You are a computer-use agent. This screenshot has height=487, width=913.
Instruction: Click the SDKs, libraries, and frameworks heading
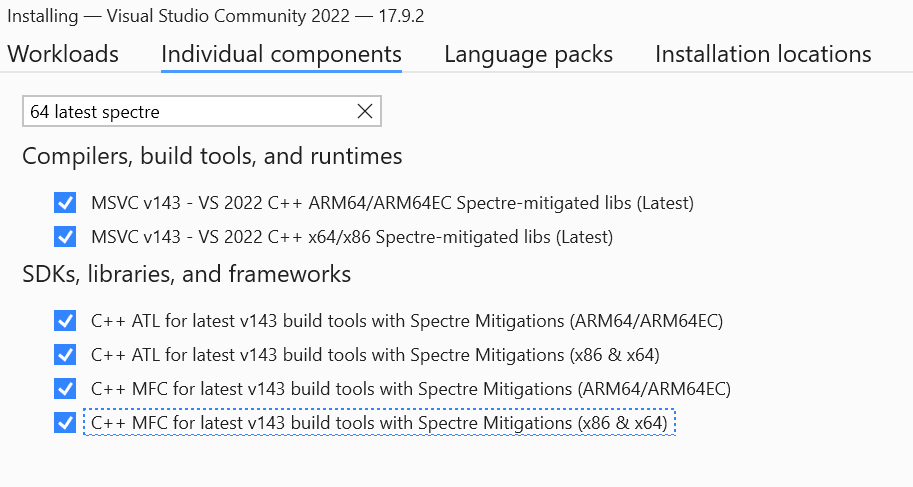pyautogui.click(x=186, y=274)
